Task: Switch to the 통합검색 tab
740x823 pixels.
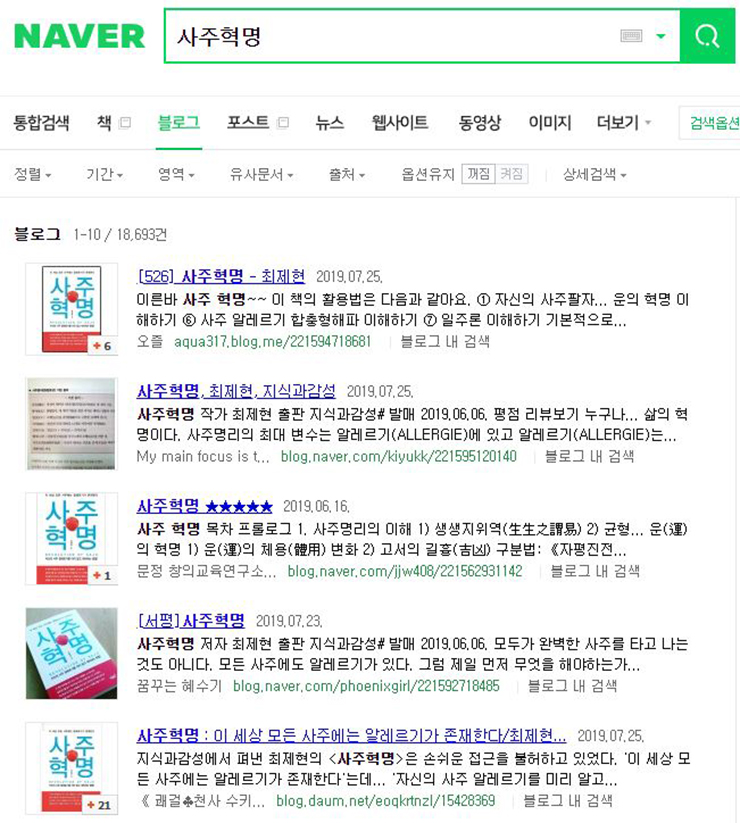Action: (41, 123)
